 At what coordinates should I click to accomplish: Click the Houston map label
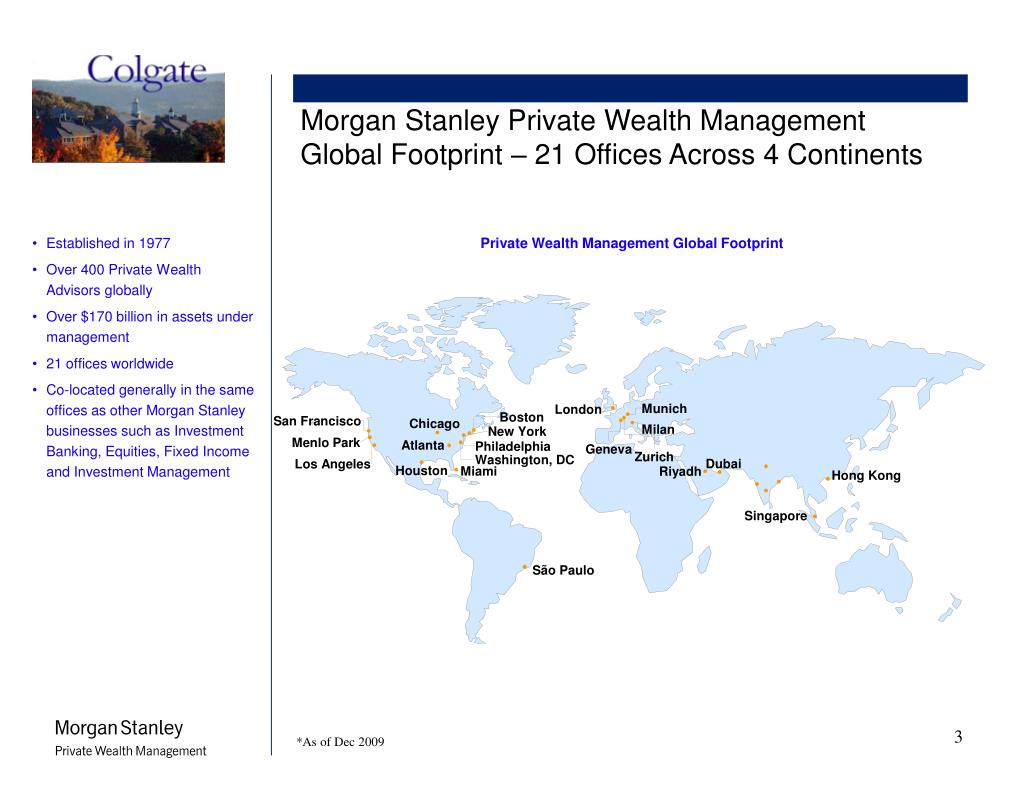tap(421, 470)
